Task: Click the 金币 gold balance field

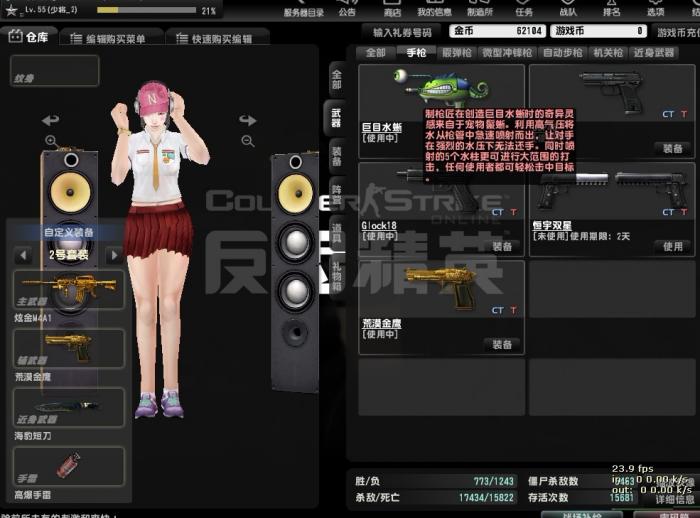Action: (x=498, y=31)
